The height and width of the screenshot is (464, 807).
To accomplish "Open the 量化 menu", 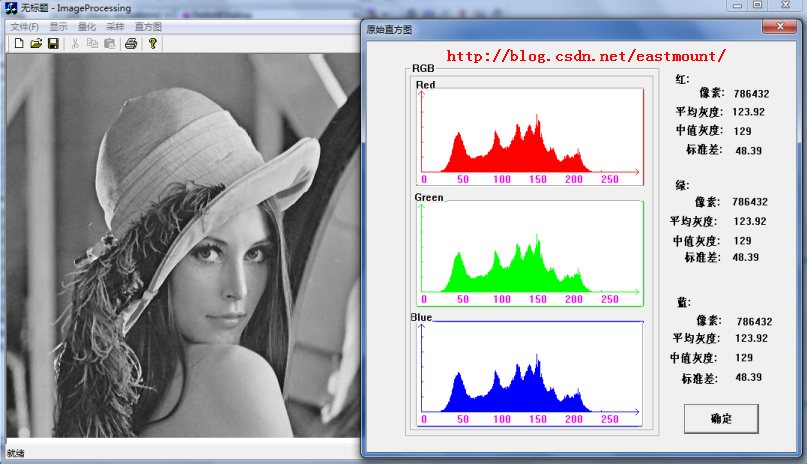I will [86, 27].
